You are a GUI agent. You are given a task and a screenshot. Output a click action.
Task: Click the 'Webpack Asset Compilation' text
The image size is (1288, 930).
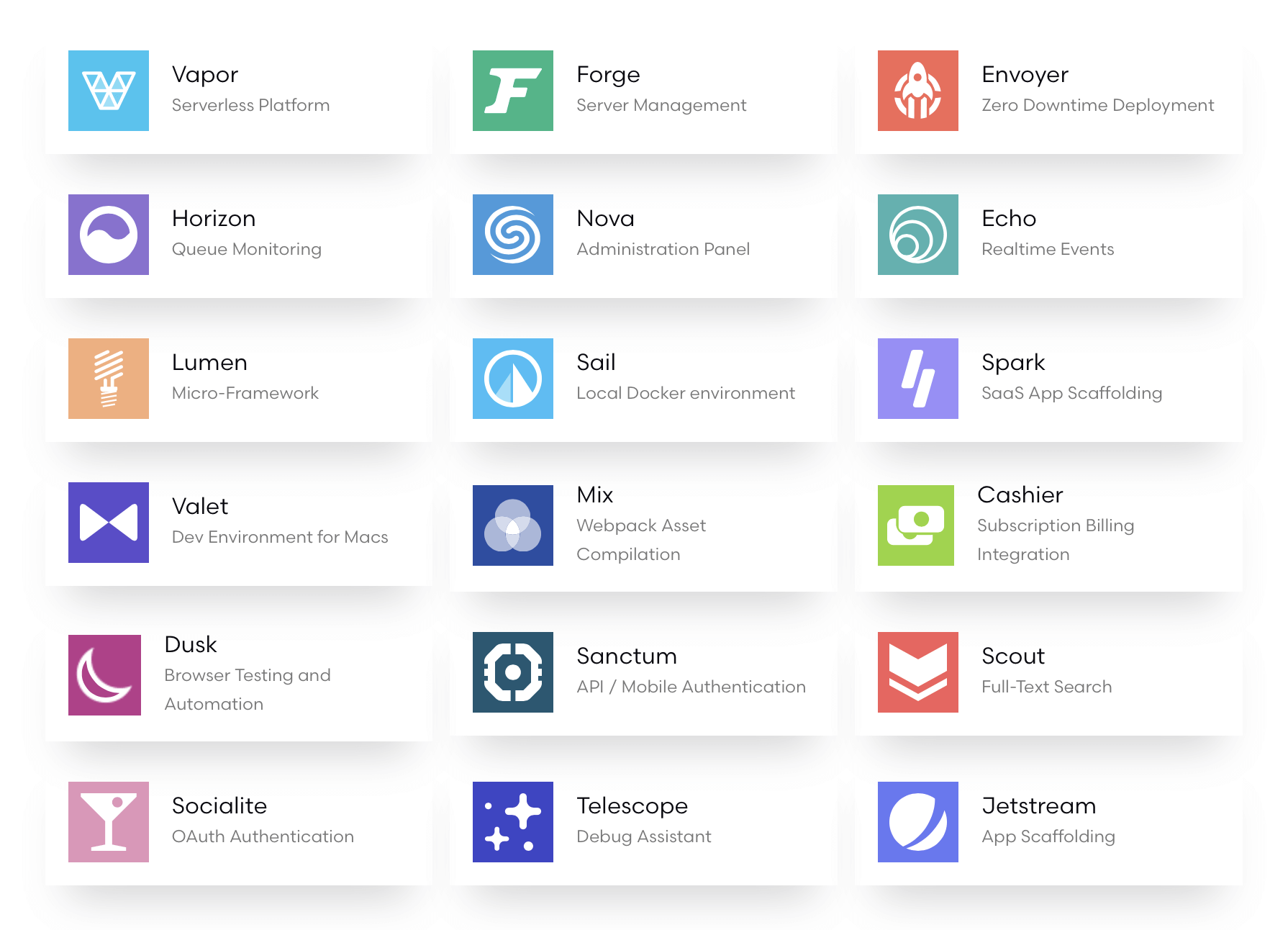(x=640, y=540)
